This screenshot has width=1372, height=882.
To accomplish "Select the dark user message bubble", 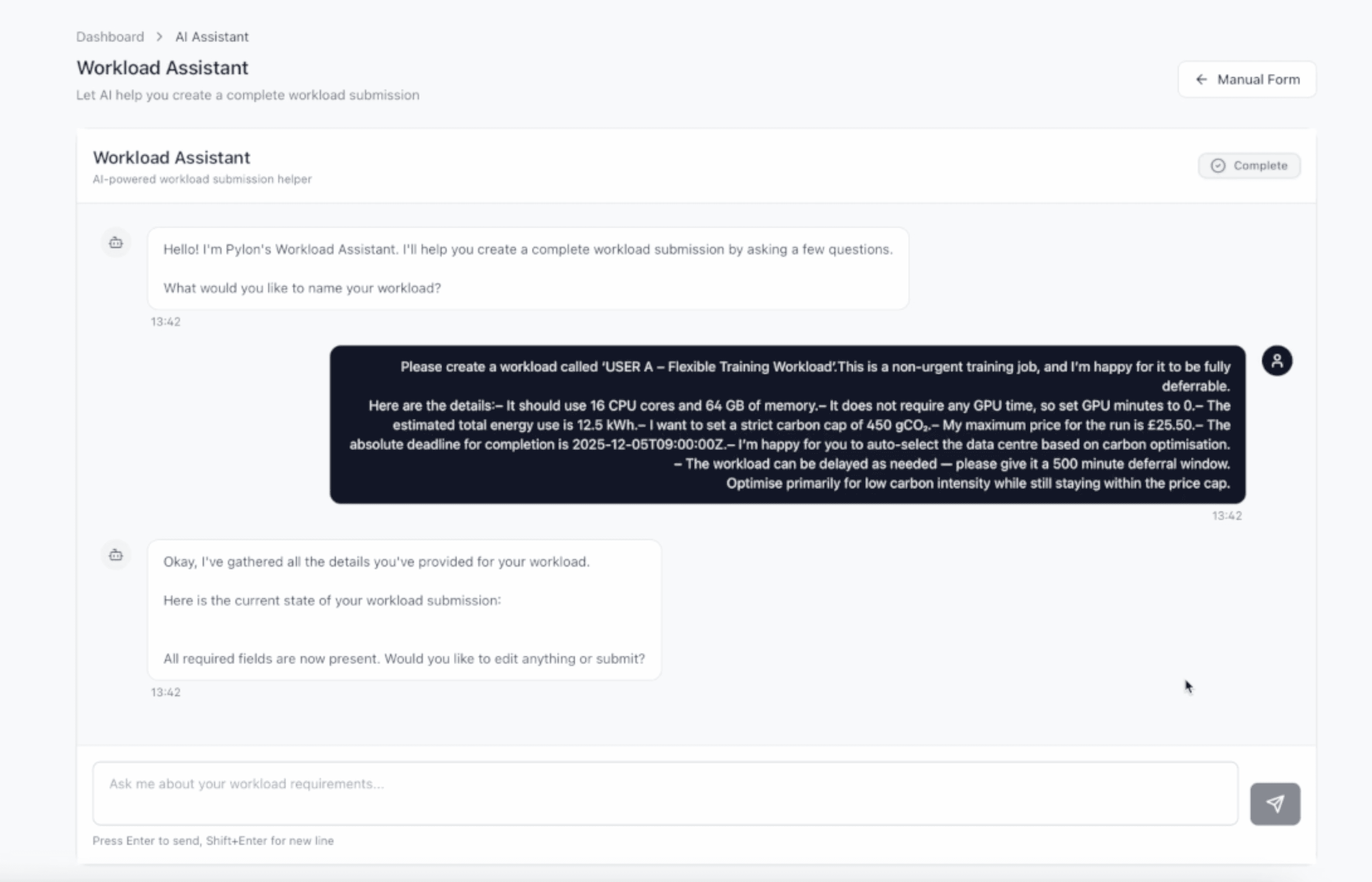I will pos(787,425).
